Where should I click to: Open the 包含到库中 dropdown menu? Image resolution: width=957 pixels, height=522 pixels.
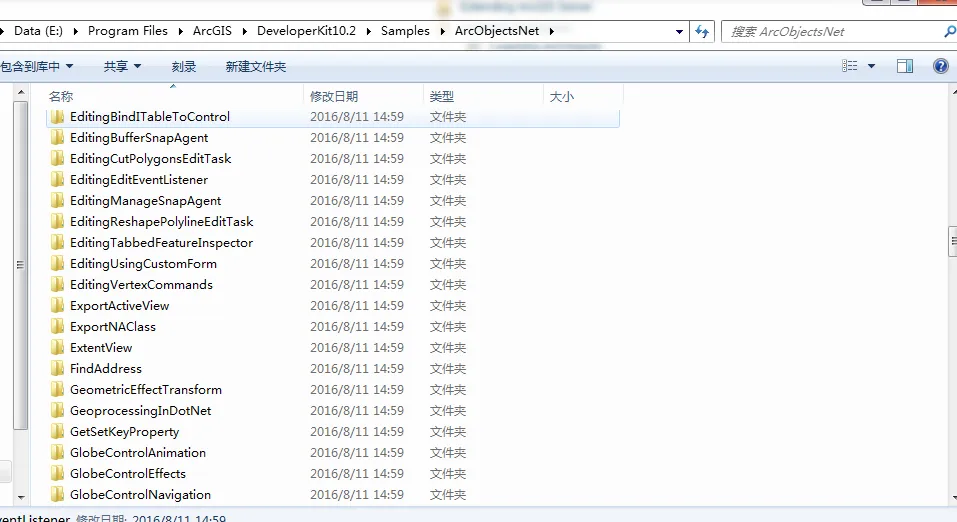click(x=37, y=66)
